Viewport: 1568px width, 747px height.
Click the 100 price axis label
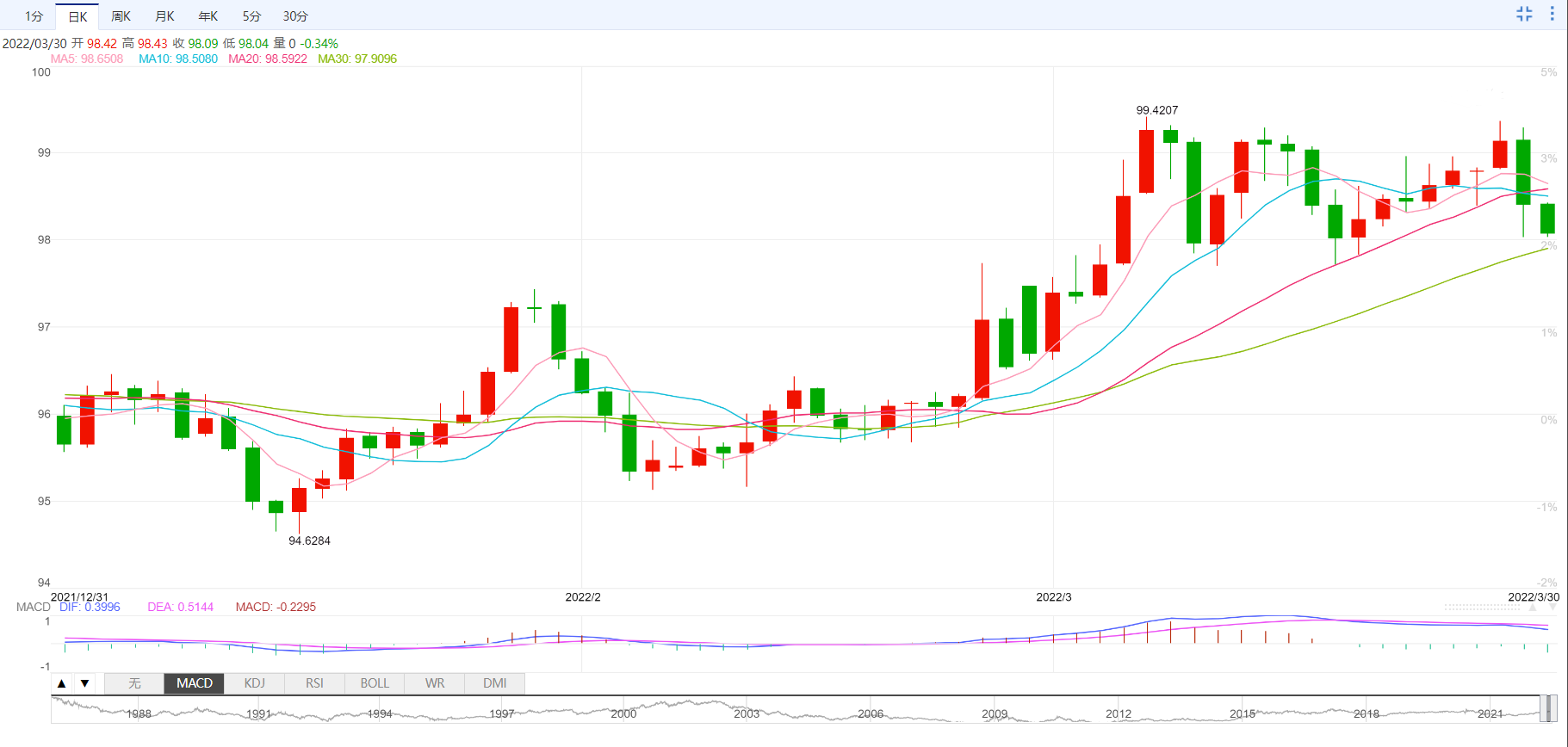coord(41,72)
